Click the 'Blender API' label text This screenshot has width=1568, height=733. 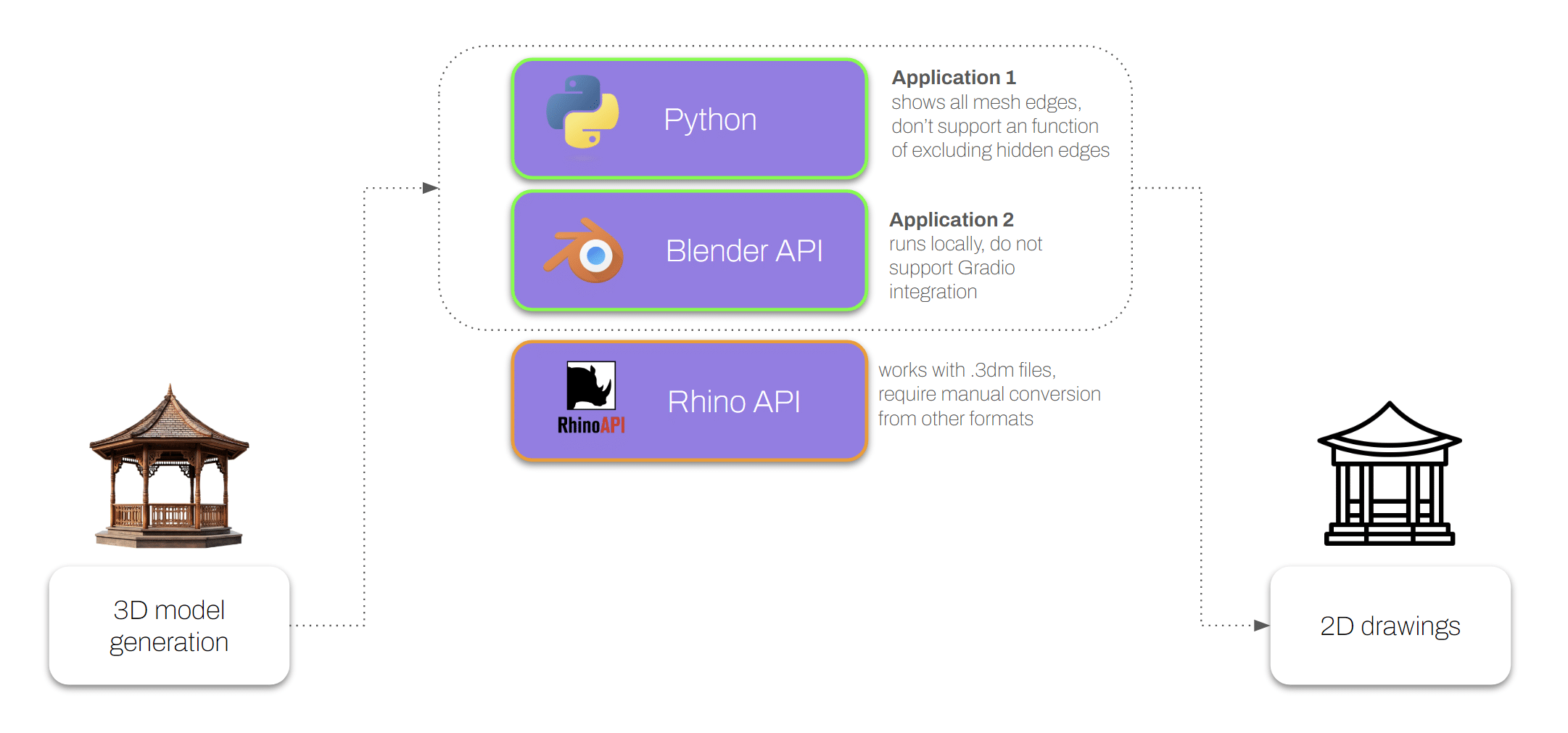coord(744,251)
